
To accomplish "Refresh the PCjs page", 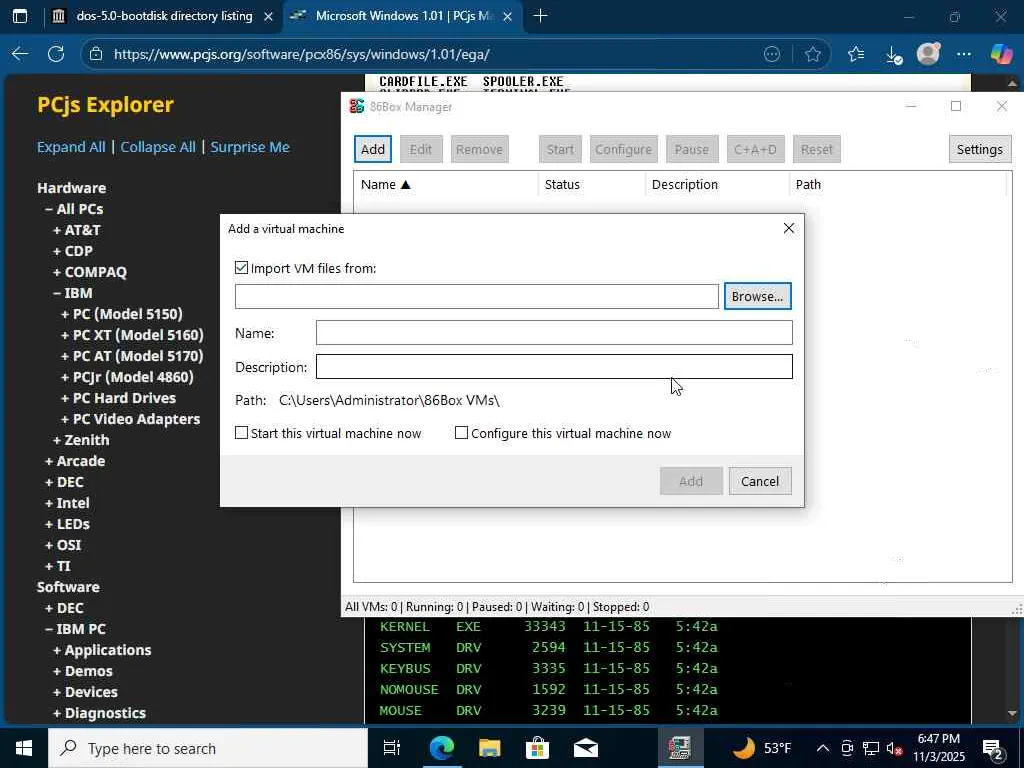I will point(56,54).
